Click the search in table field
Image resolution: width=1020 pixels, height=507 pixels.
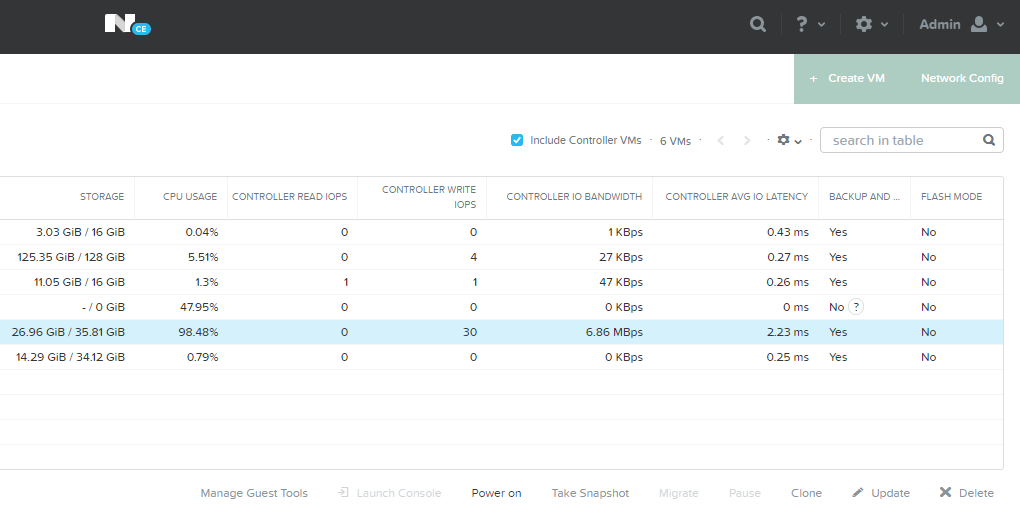(x=900, y=140)
